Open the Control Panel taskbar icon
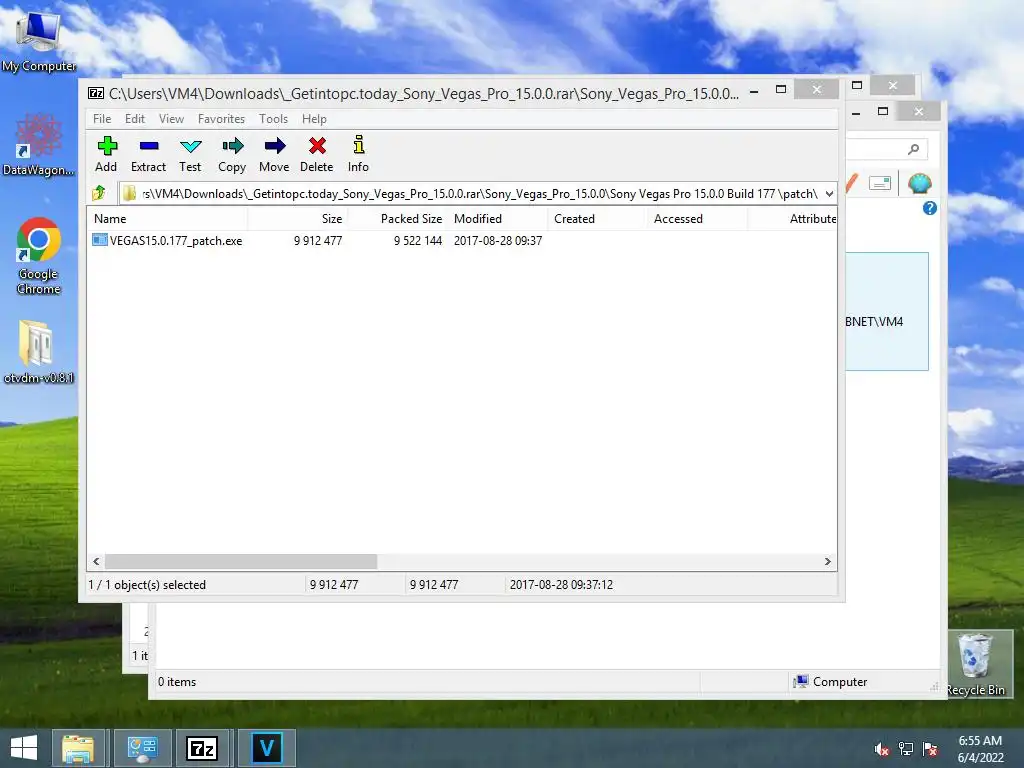Screen dimensions: 1024x768 (142, 748)
